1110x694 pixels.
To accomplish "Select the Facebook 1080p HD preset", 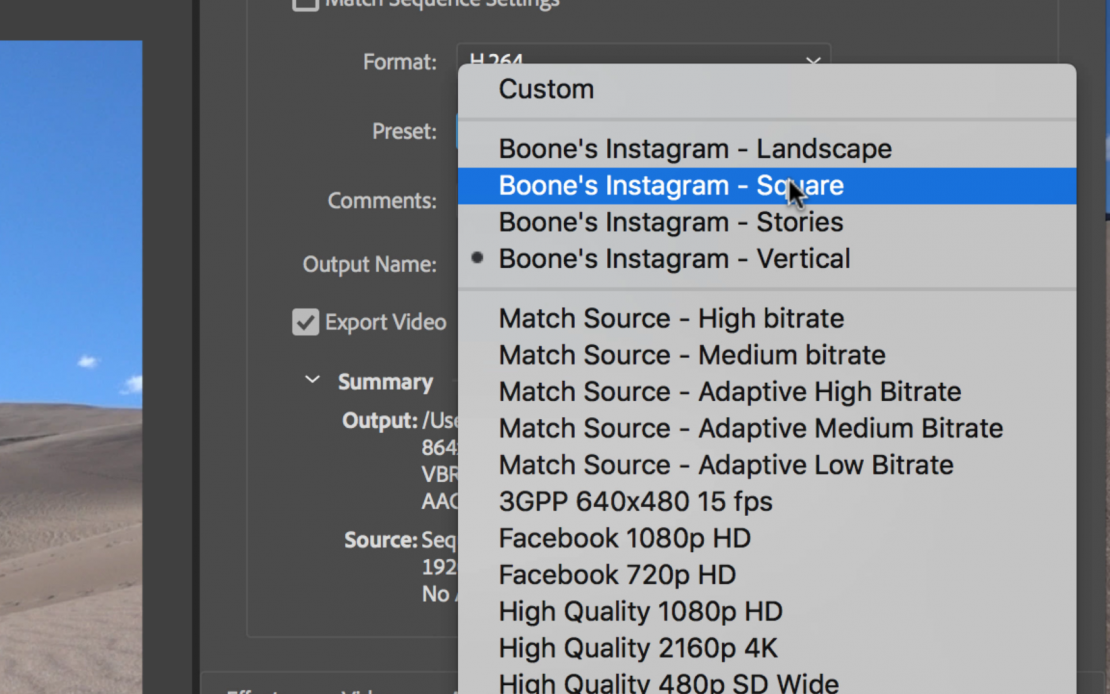I will pyautogui.click(x=624, y=538).
